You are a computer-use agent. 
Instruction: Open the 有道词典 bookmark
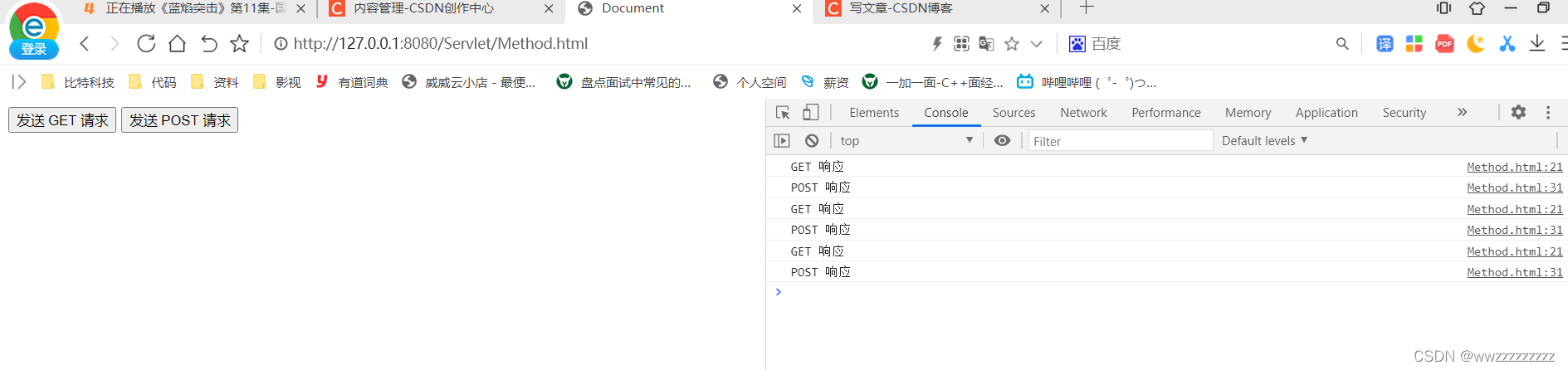click(x=352, y=82)
